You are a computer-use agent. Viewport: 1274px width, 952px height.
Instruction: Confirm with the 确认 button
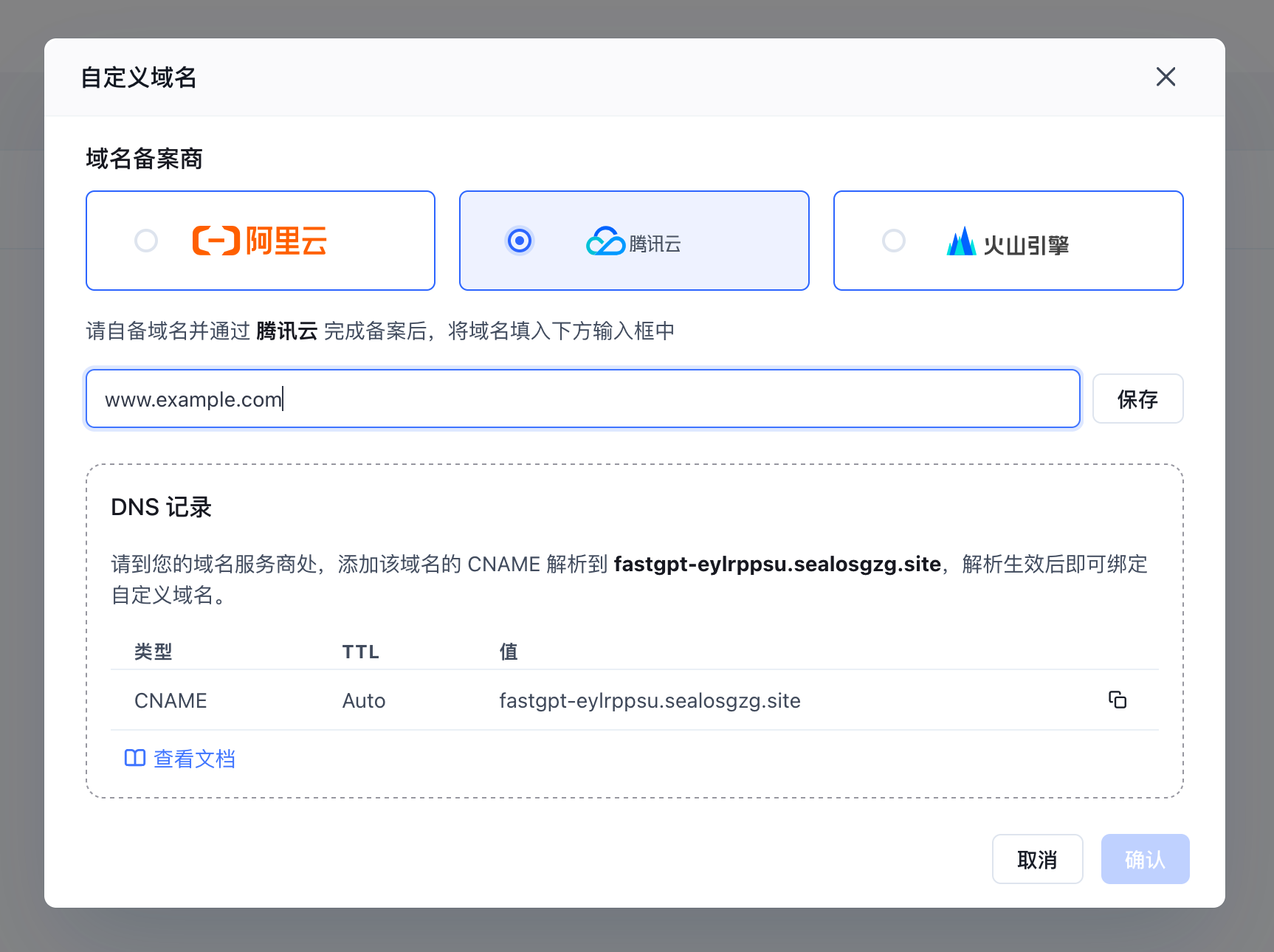click(x=1145, y=859)
